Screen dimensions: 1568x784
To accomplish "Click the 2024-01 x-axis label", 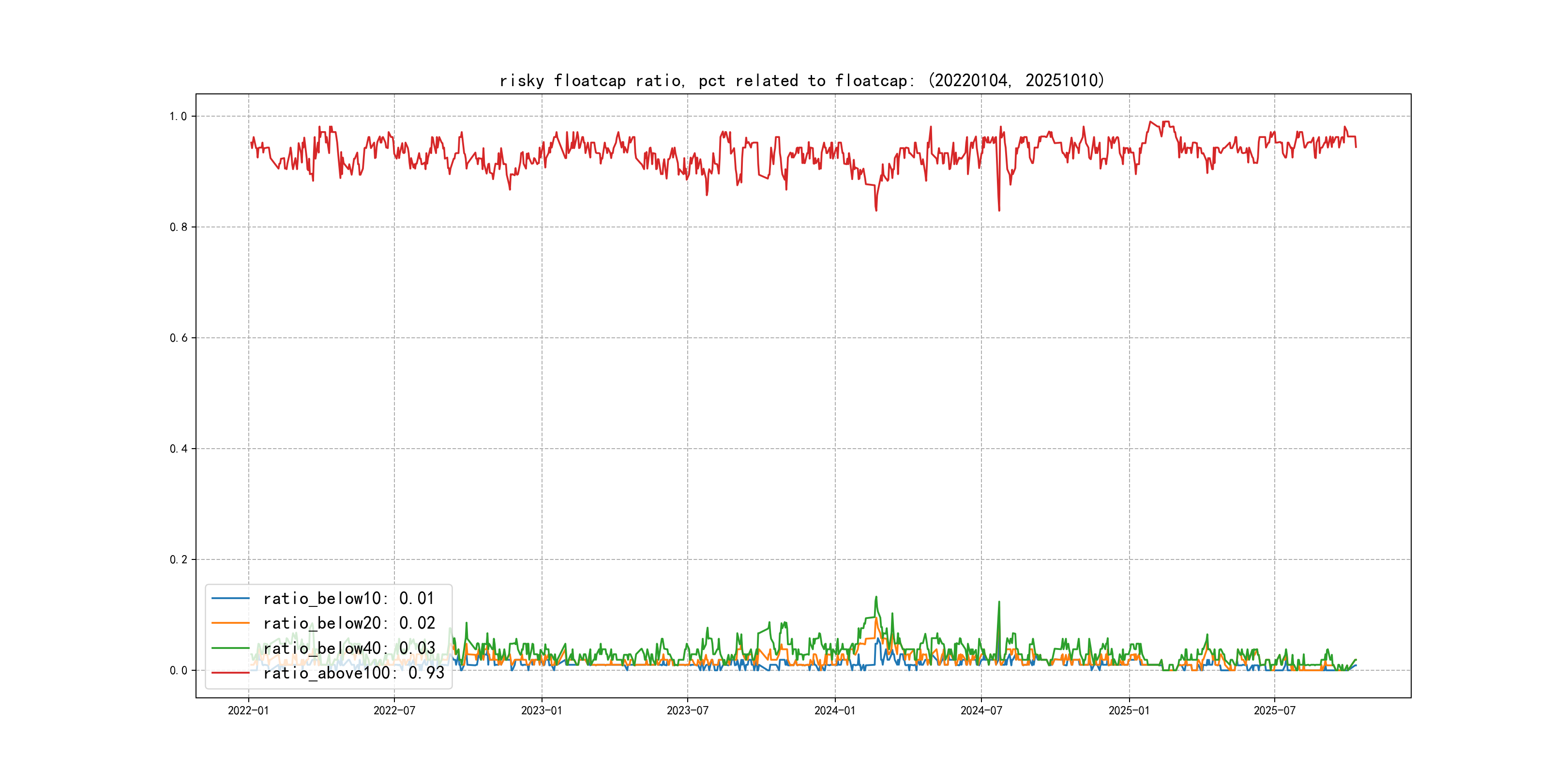I will 835,710.
